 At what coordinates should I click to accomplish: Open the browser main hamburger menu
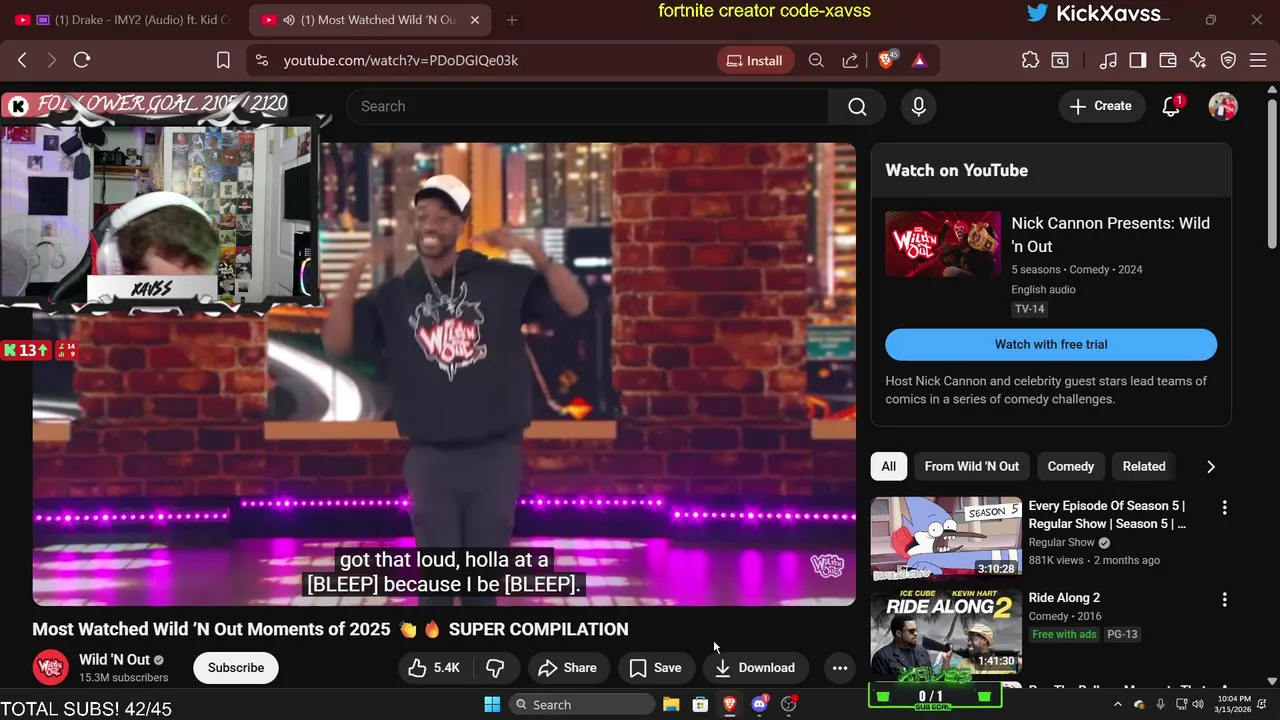coord(1258,60)
